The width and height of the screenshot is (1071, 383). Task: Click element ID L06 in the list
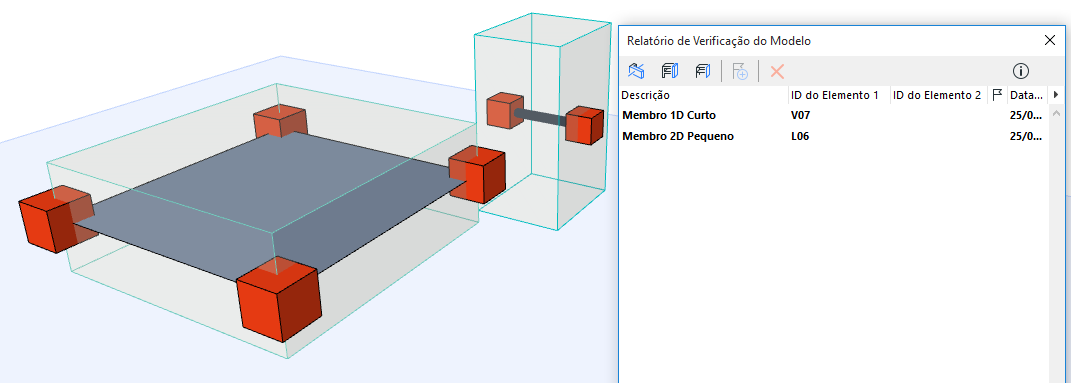tap(800, 136)
